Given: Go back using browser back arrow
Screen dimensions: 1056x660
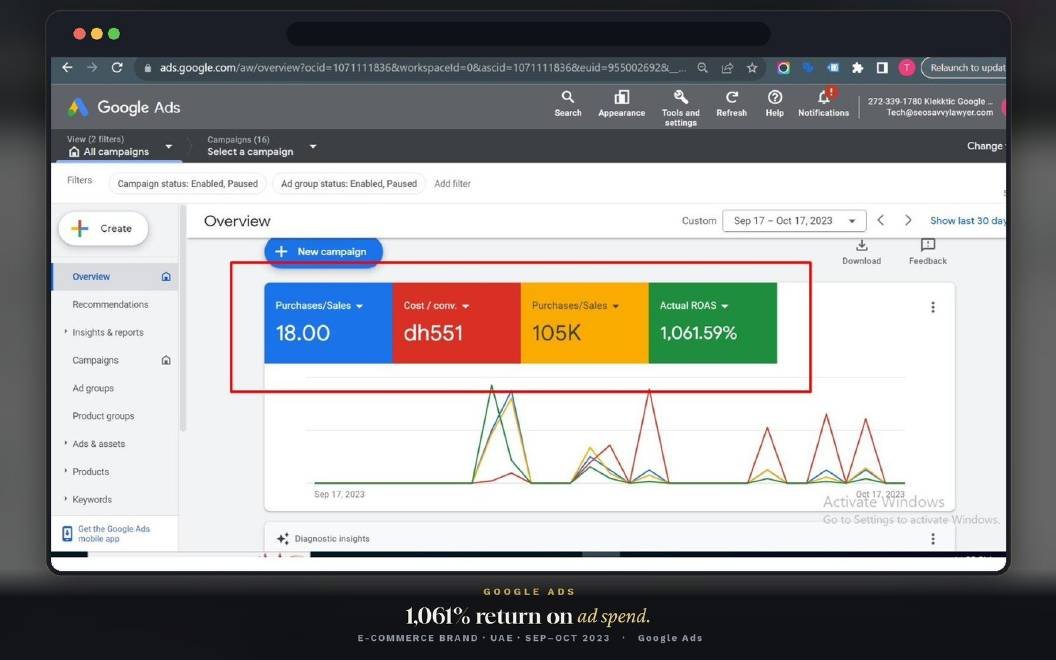Looking at the screenshot, I should (x=67, y=67).
